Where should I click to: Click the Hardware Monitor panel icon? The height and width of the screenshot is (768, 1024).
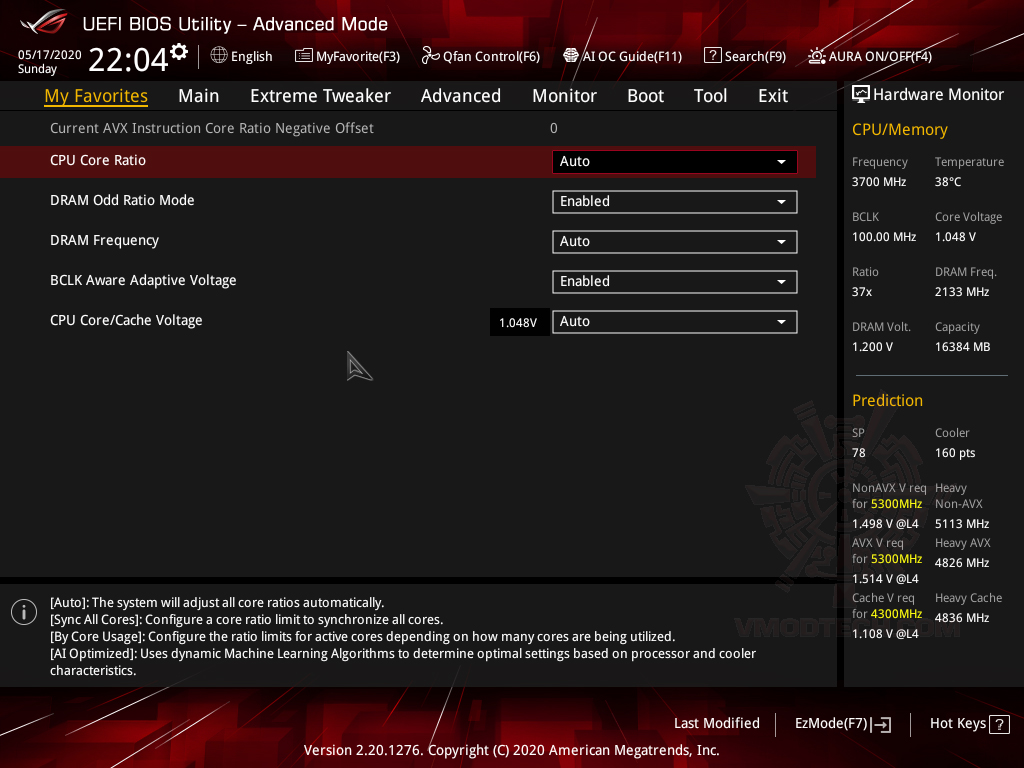coord(861,93)
